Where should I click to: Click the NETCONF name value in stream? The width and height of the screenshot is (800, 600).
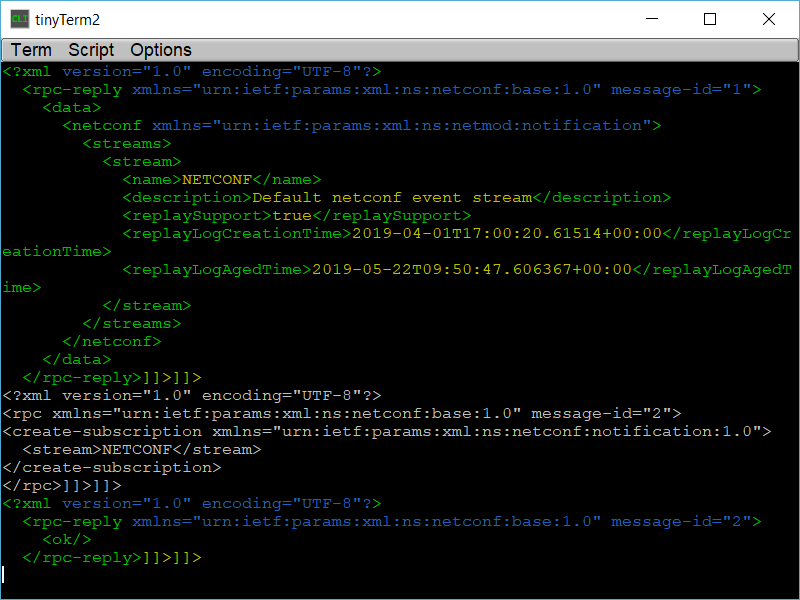(217, 180)
